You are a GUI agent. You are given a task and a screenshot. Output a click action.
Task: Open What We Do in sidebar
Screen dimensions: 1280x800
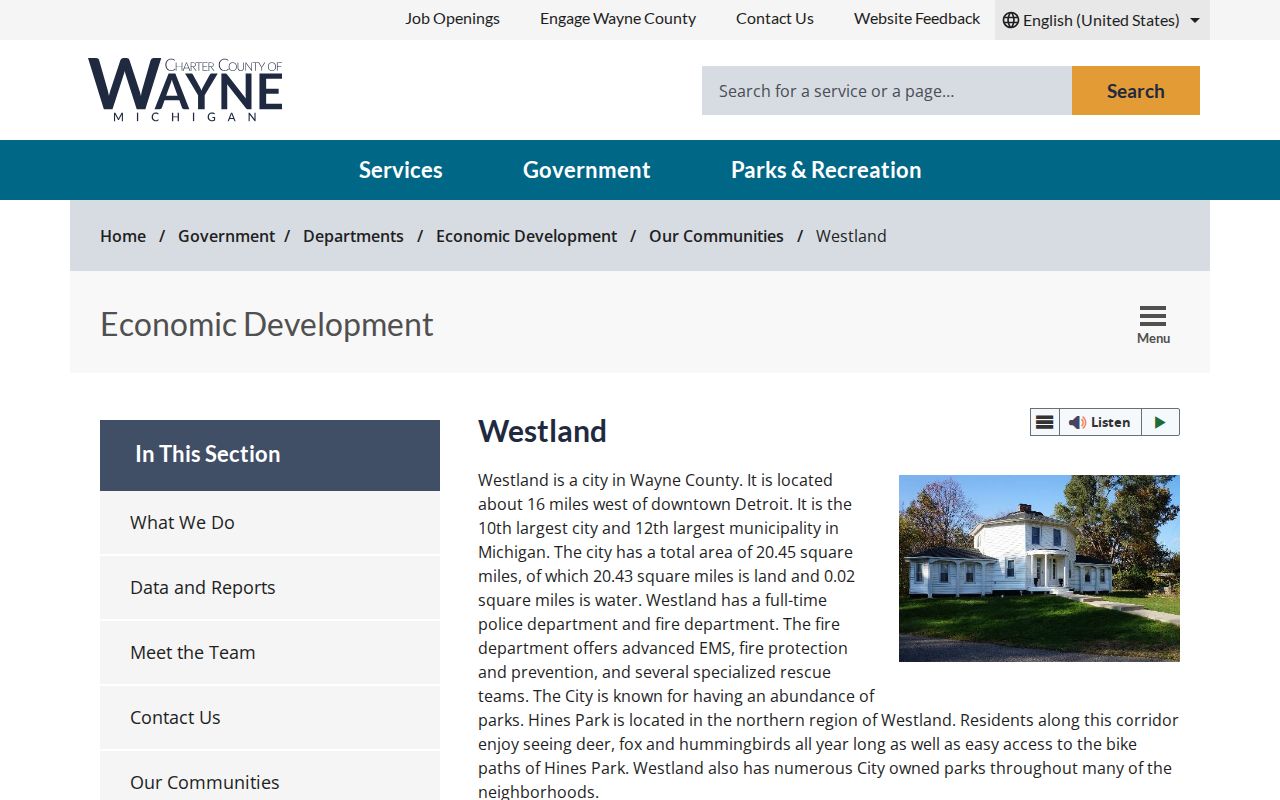(270, 523)
